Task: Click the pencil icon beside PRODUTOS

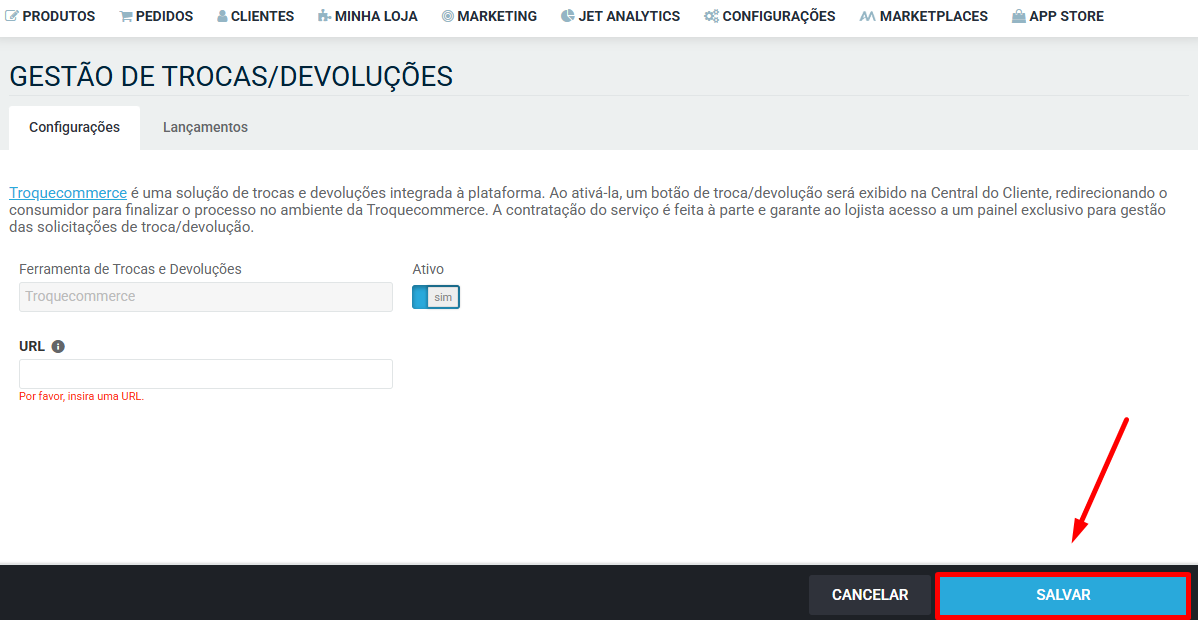Action: click(x=11, y=16)
